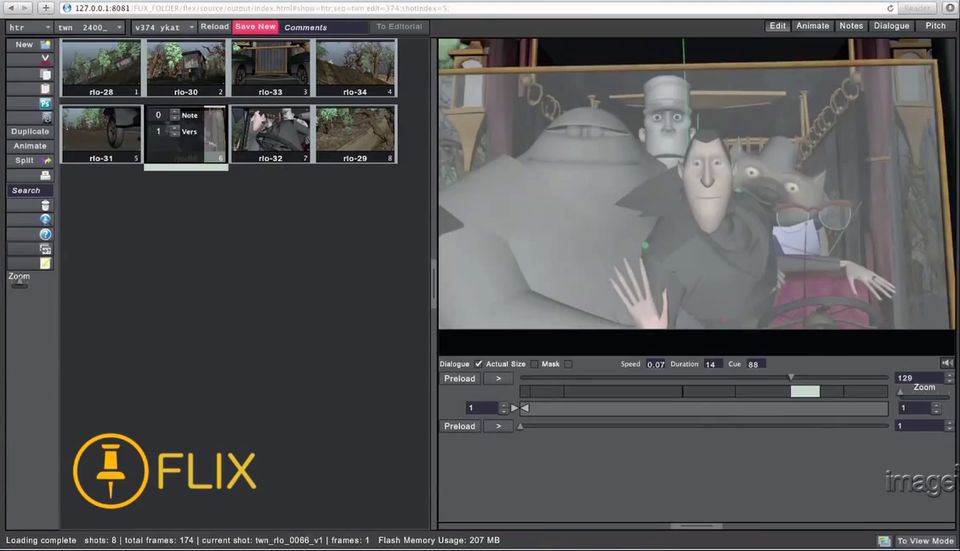
Task: Expand the 'twn 2400_' sequence dropdown
Action: click(91, 27)
